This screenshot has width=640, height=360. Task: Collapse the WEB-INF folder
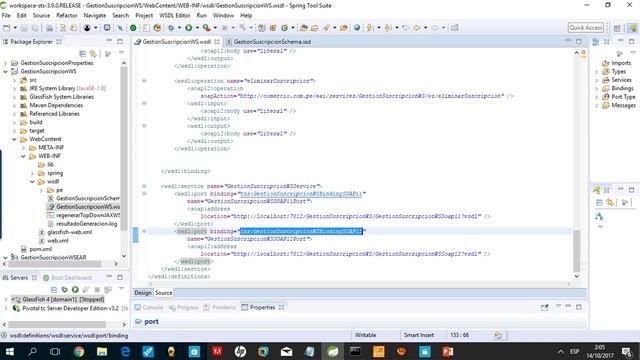point(23,156)
